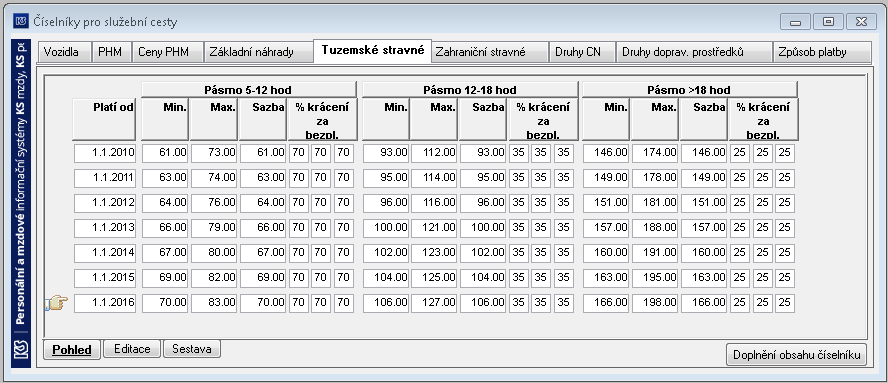Screen dimensions: 888x383
Task: Click the 116.00 Max. cell for 2012
Action: point(434,203)
